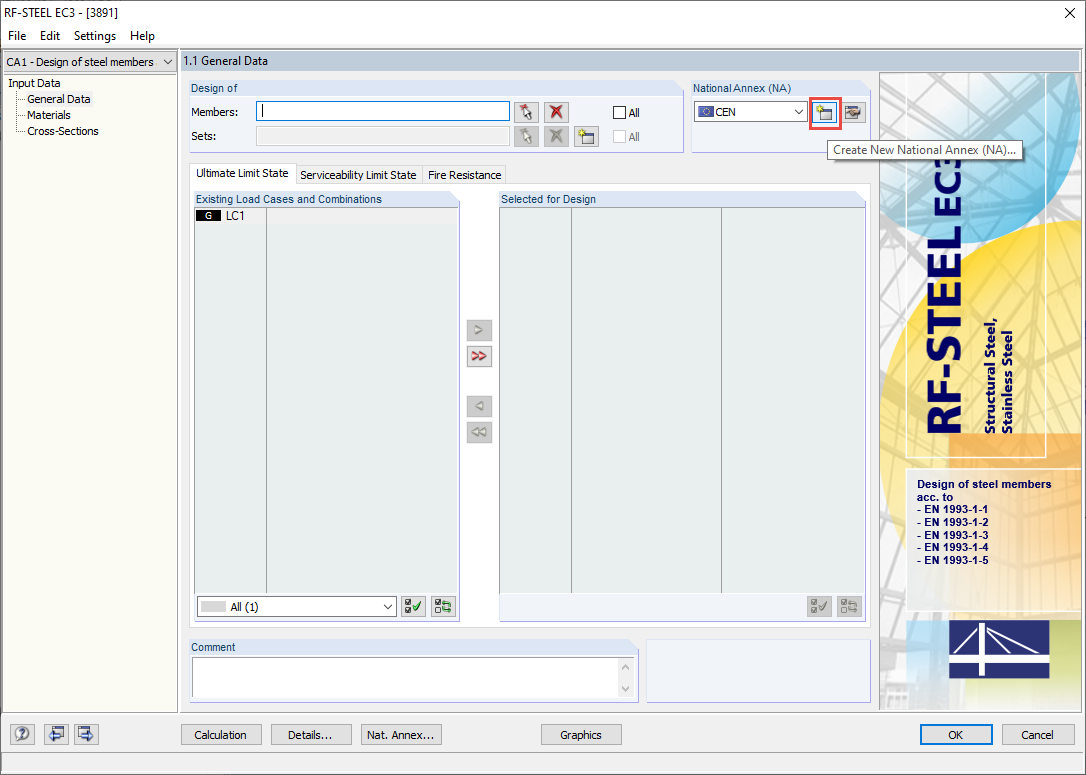Remove selected load case with left arrow

click(x=479, y=406)
